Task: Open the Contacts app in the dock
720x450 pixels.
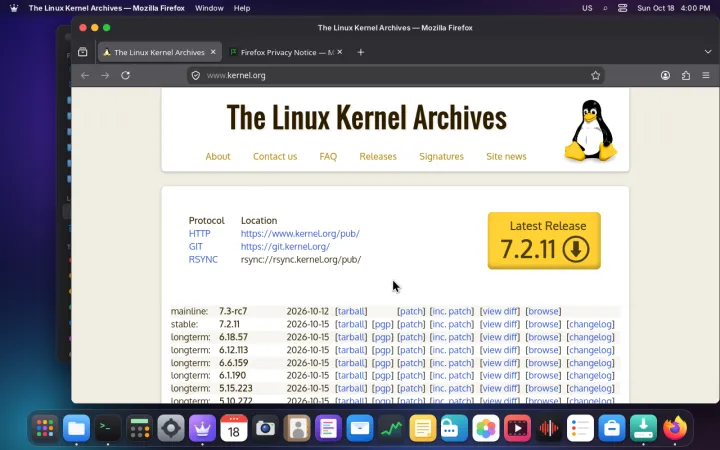Action: click(297, 428)
